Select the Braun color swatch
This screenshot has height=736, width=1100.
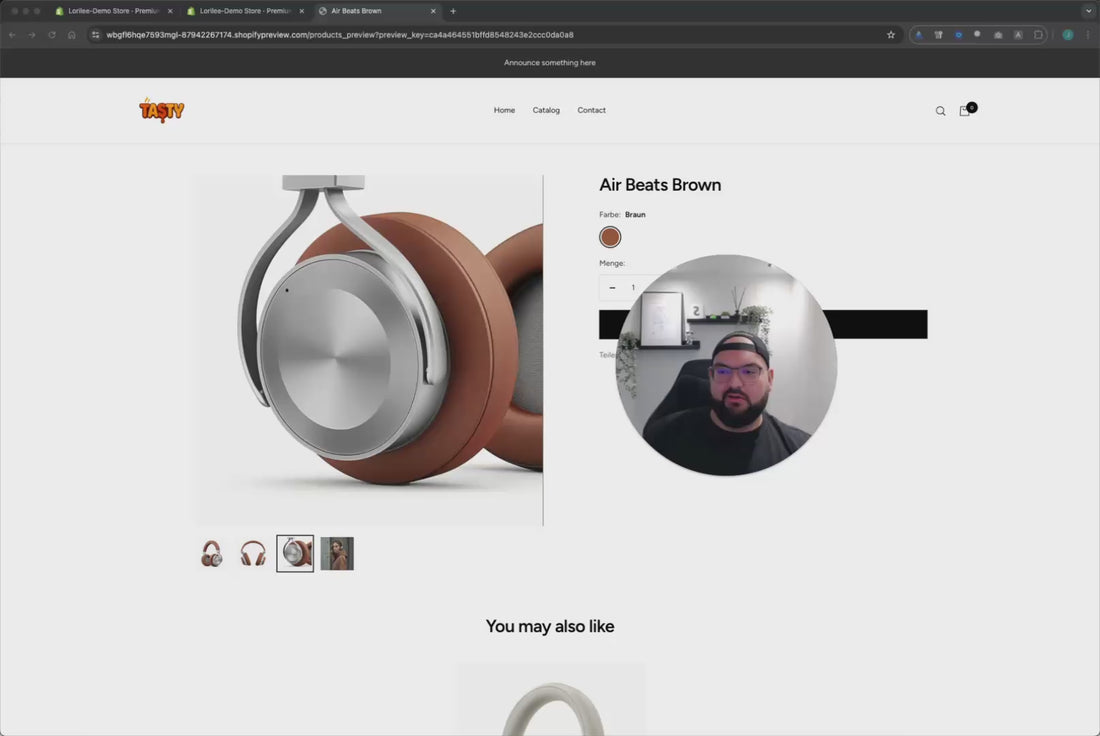[x=610, y=237]
